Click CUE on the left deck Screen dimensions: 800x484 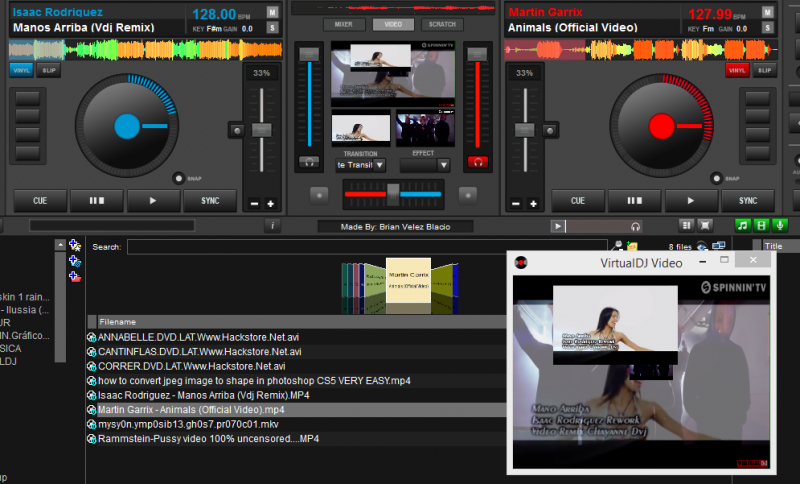[40, 200]
